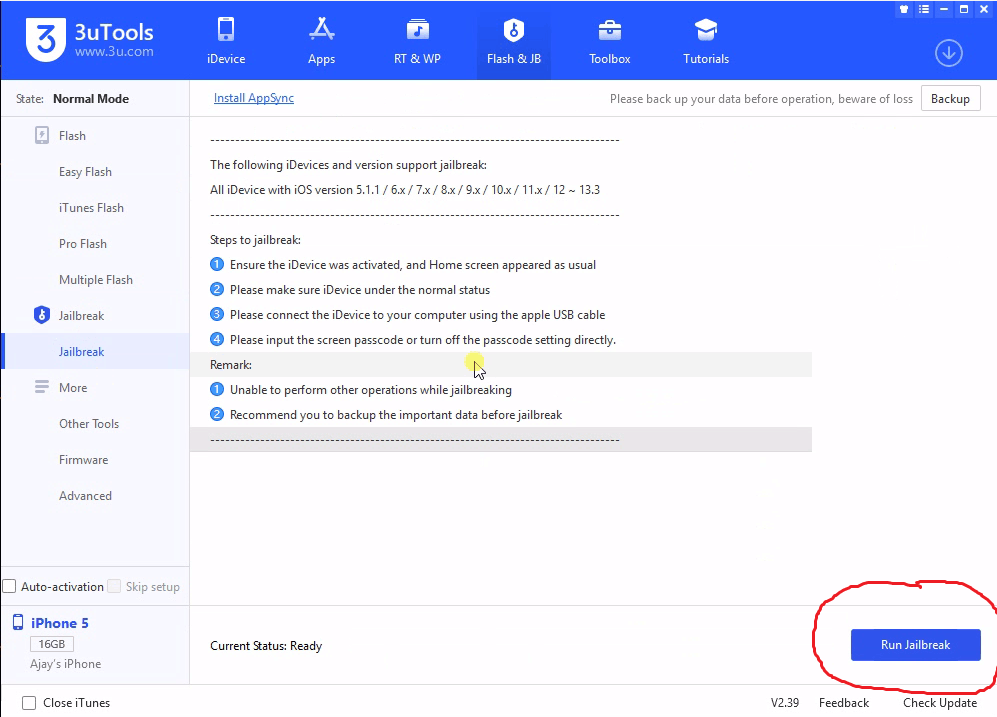Image resolution: width=997 pixels, height=717 pixels.
Task: Click step 2 'normal status' instruction
Action: point(360,289)
